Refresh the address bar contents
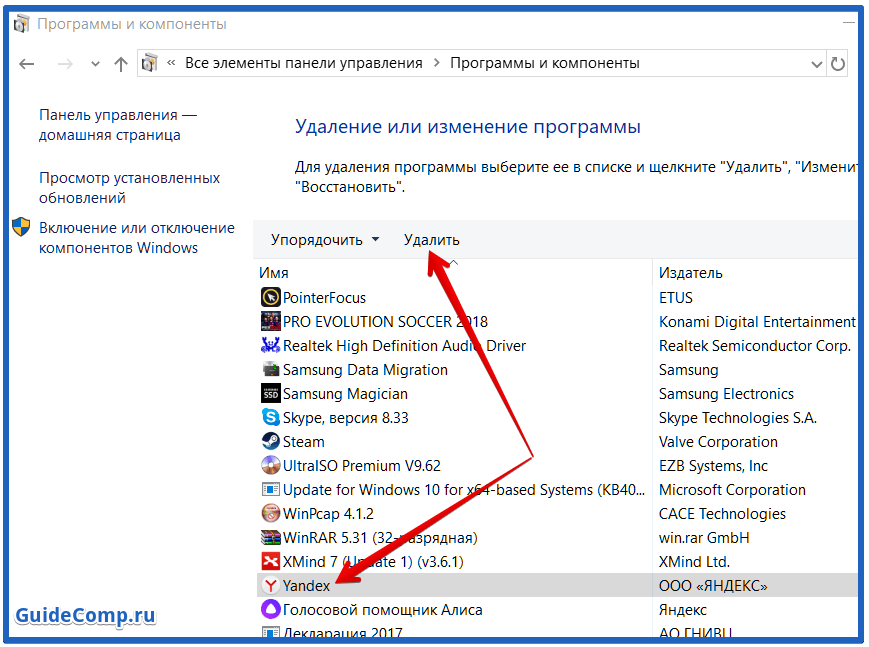Viewport: 869px width, 647px height. click(x=838, y=64)
